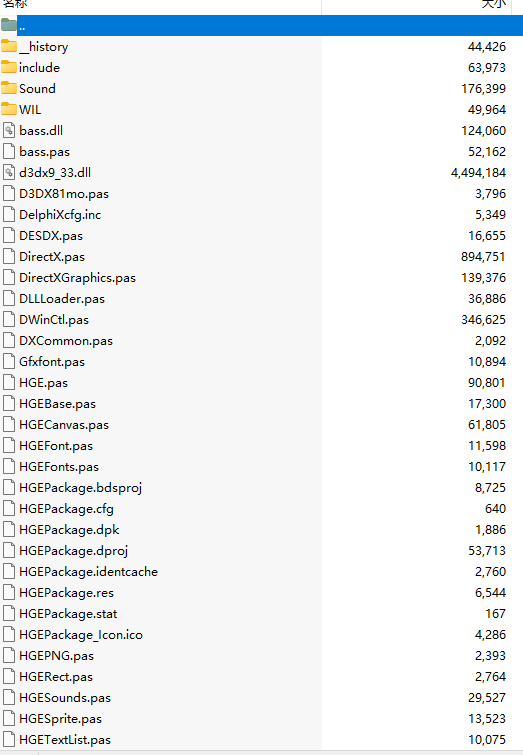Viewport: 523px width, 755px height.
Task: Select the d3dx9_33.dll file icon
Action: 9,172
